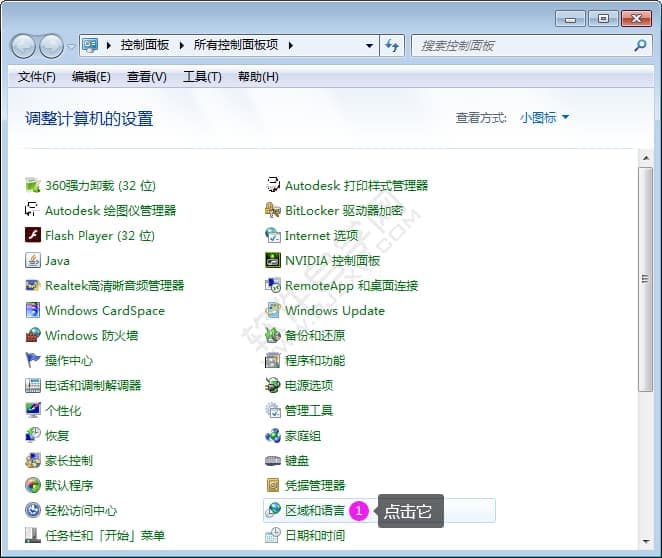Open the 工具(T) menu
This screenshot has width=662, height=558.
point(202,77)
